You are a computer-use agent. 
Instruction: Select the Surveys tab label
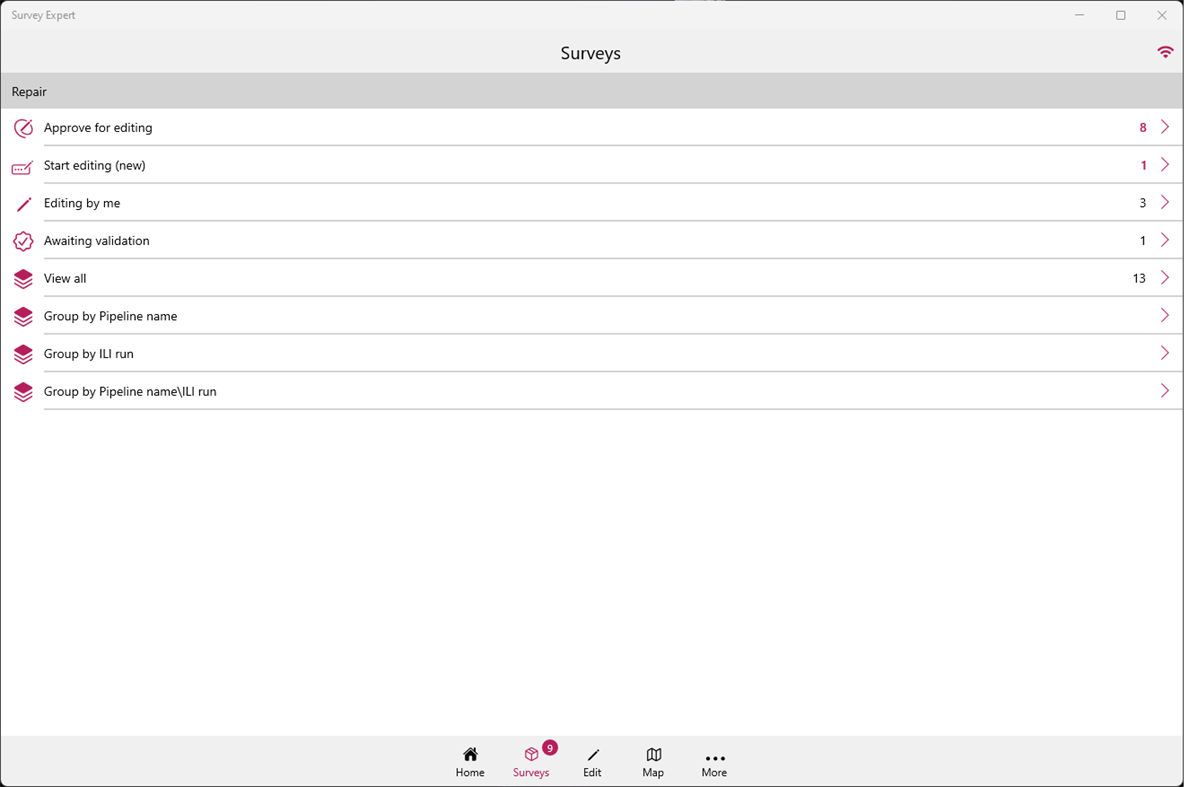(x=531, y=773)
